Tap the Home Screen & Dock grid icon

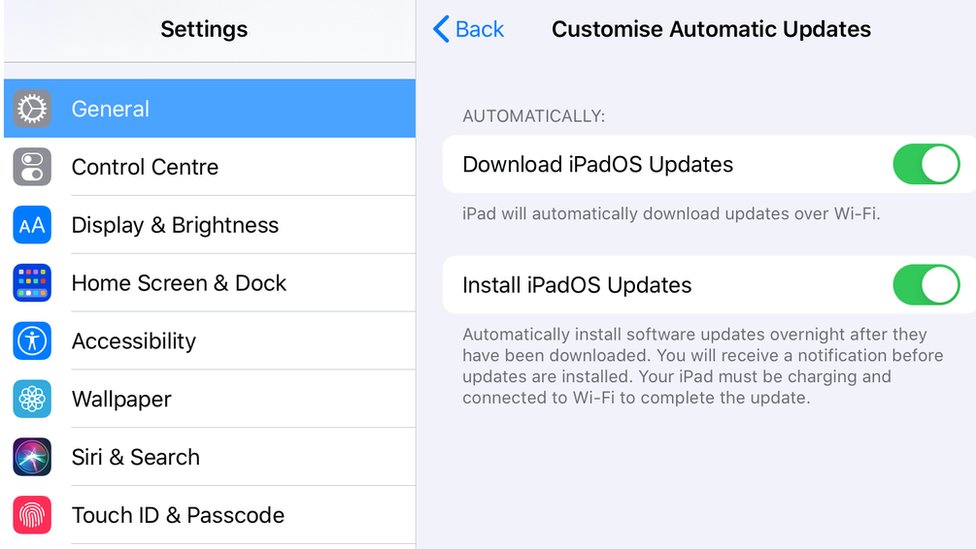point(32,283)
